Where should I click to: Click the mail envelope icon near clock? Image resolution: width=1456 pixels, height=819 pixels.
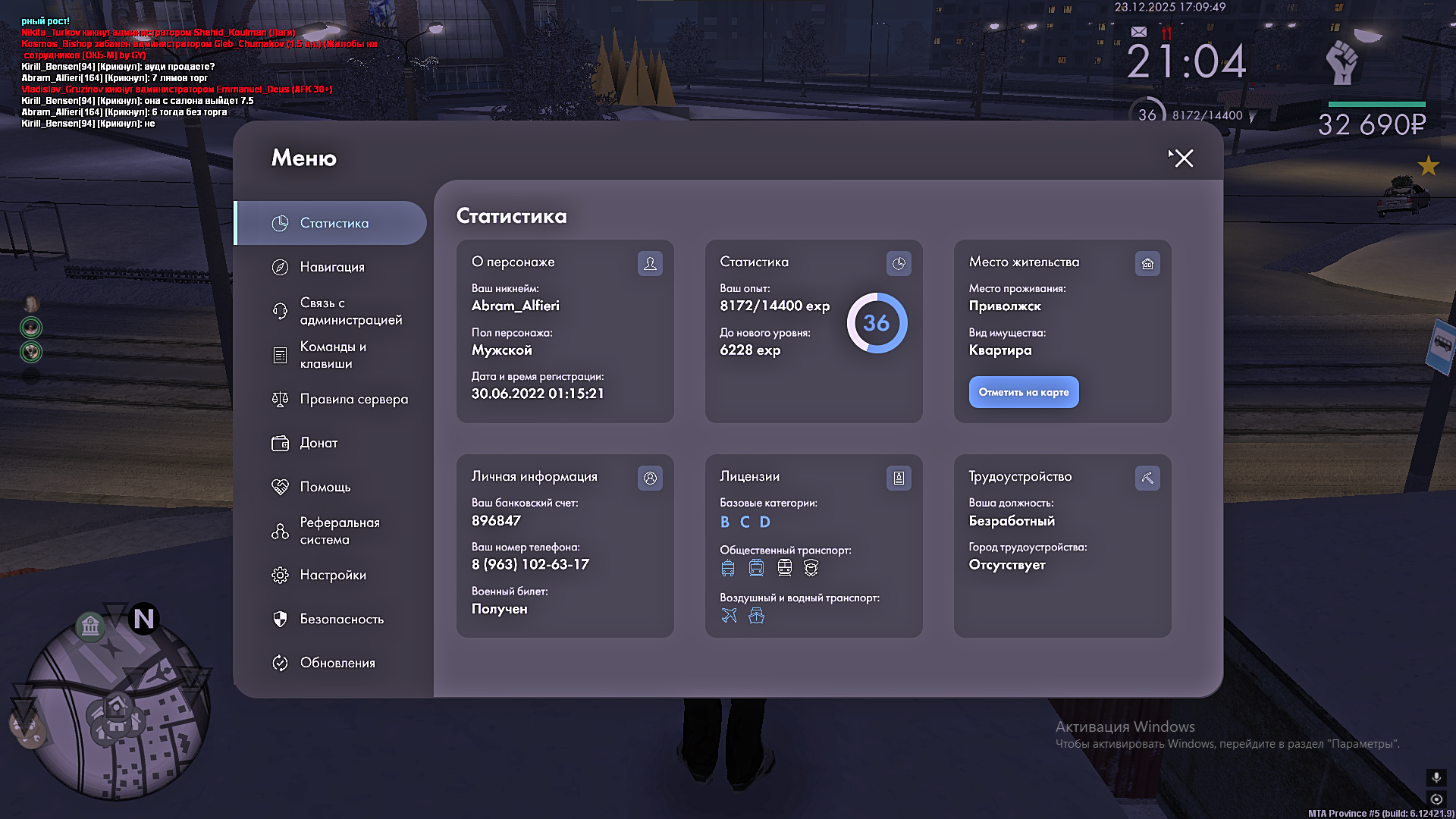[x=1138, y=32]
